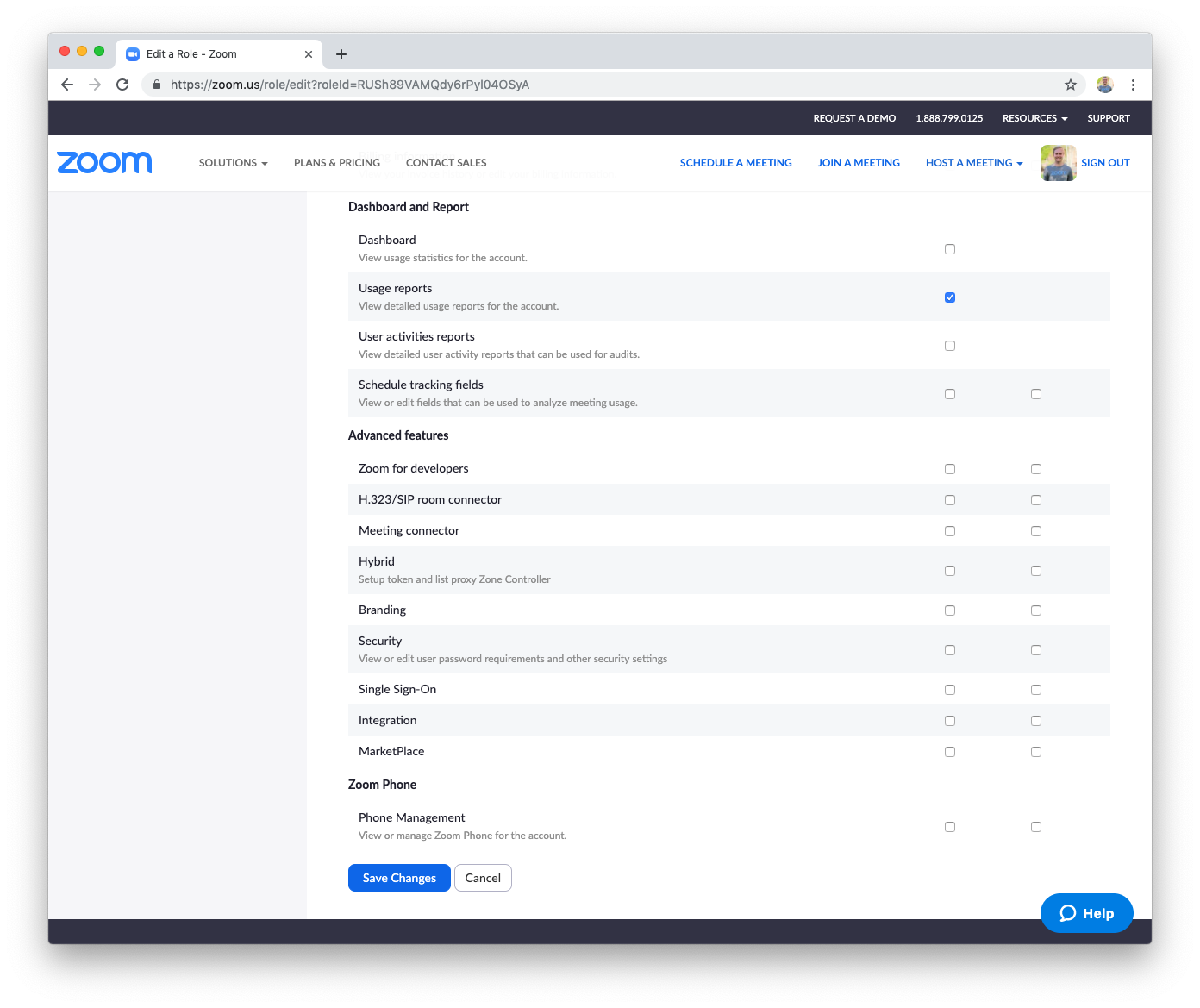Screen dimensions: 1200x1008
Task: Check the left Zoom for developers checkbox
Action: tap(950, 469)
